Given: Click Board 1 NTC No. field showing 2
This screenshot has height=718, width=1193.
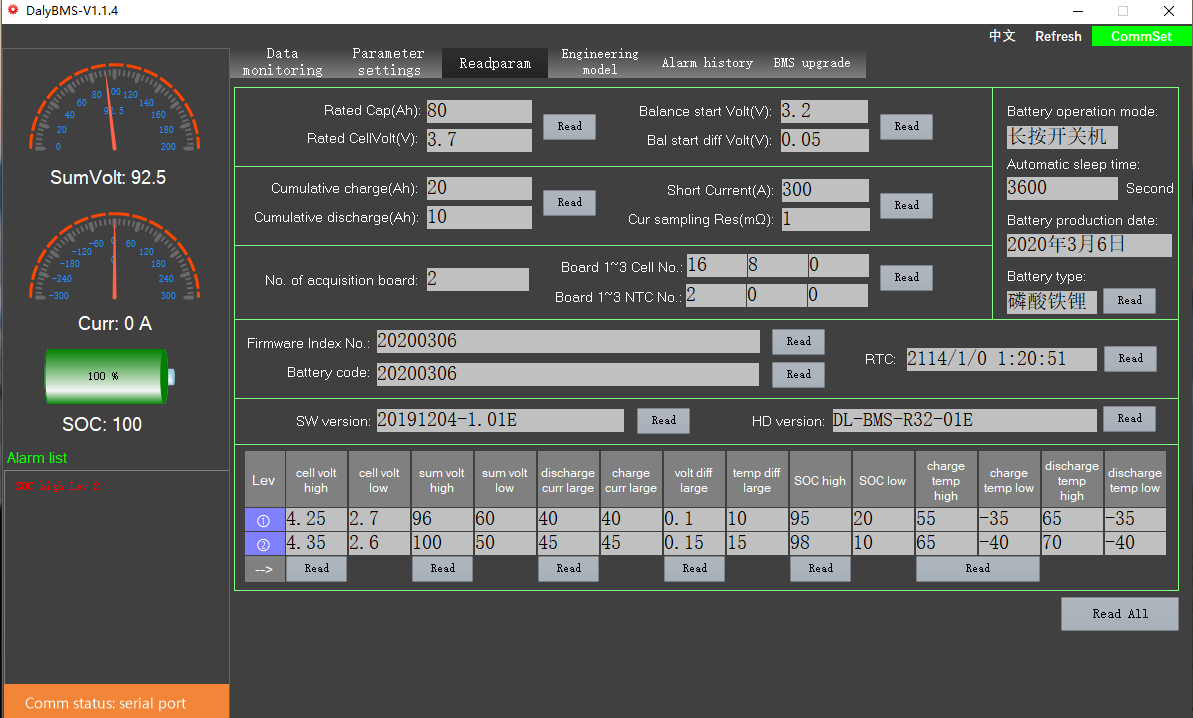Looking at the screenshot, I should [x=716, y=295].
